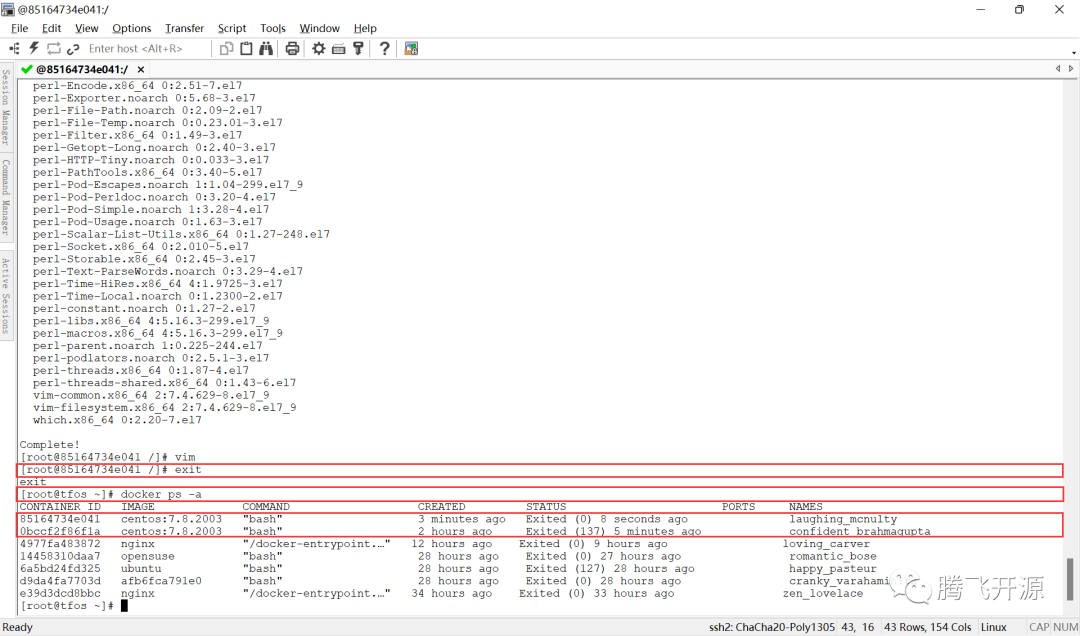This screenshot has width=1080, height=636.
Task: Launch SecureFX file transfer icon
Action: point(411,48)
